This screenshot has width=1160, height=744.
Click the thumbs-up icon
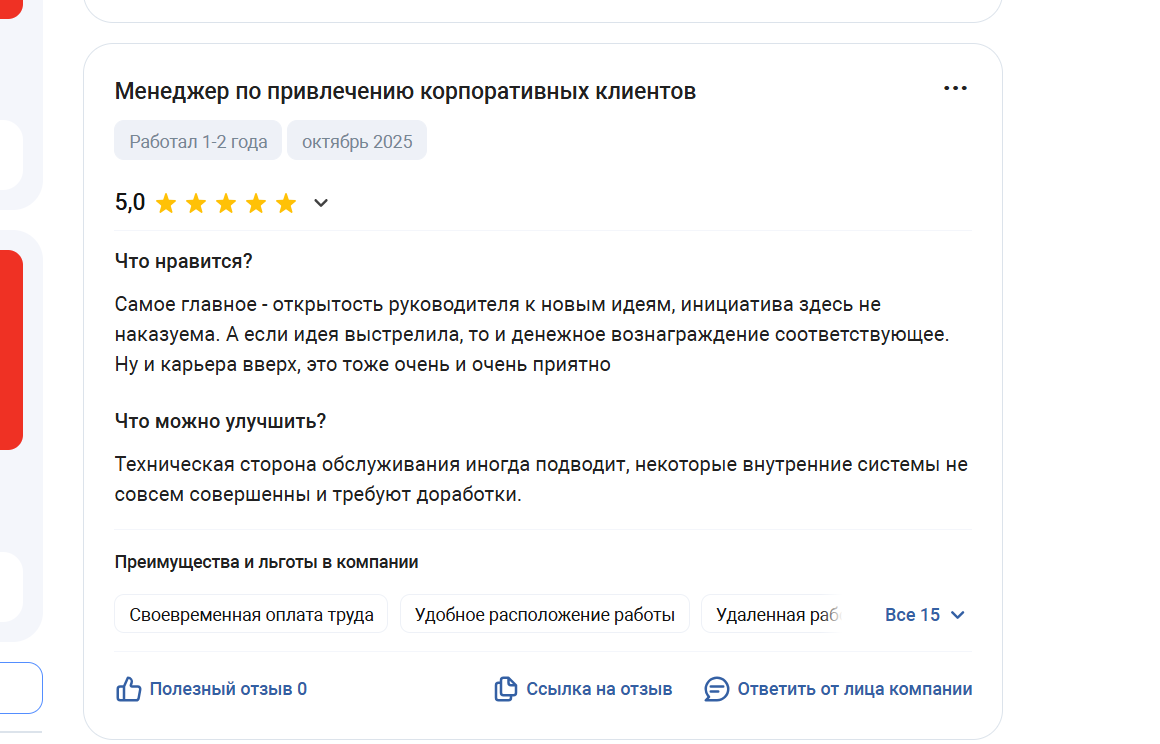point(129,689)
